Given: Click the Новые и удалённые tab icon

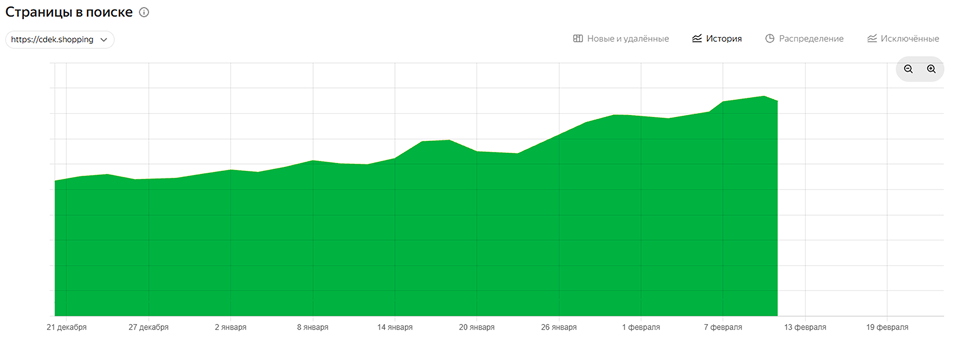Looking at the screenshot, I should pos(577,39).
